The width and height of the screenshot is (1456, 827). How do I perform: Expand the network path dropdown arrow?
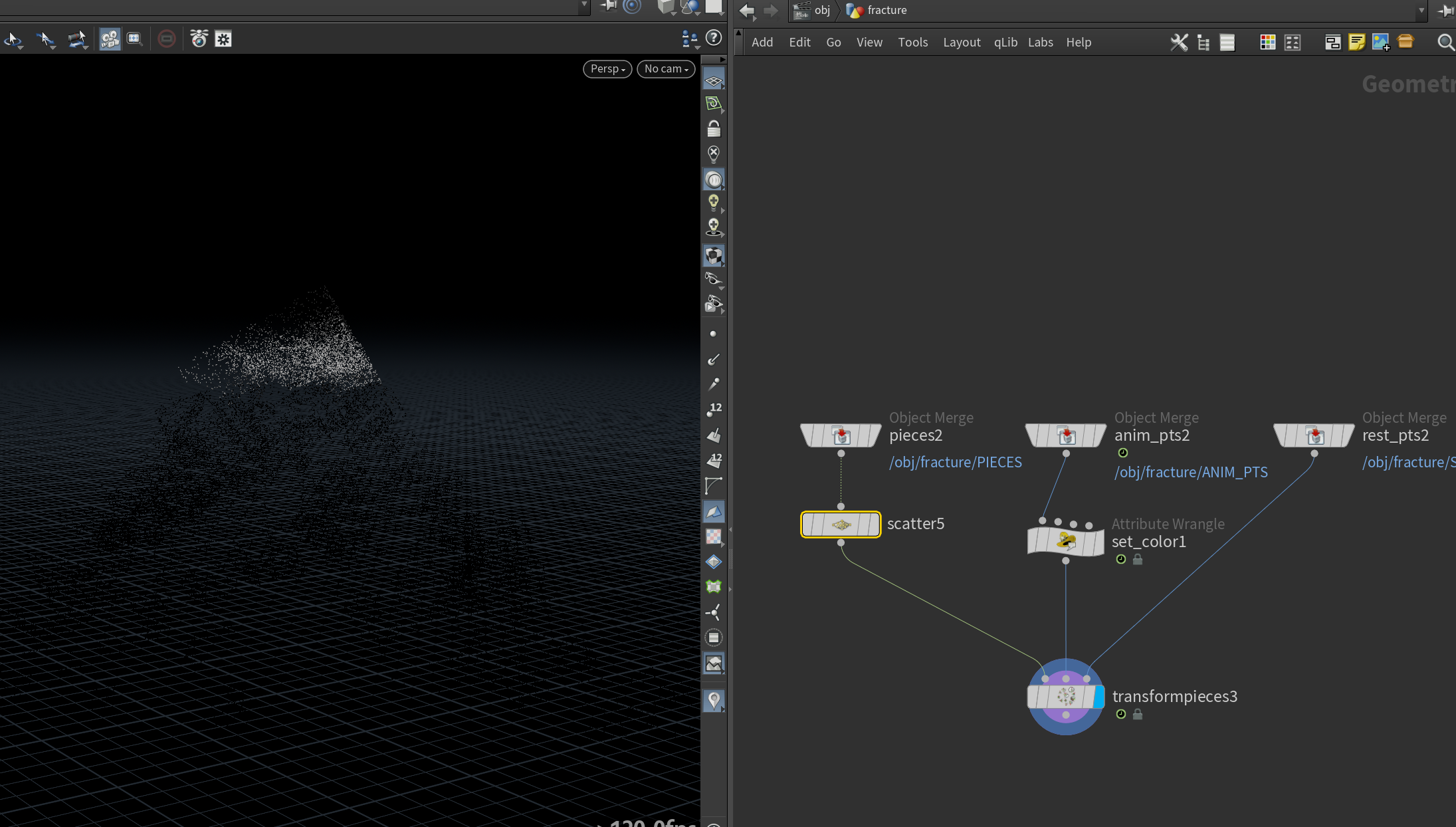click(x=1421, y=10)
